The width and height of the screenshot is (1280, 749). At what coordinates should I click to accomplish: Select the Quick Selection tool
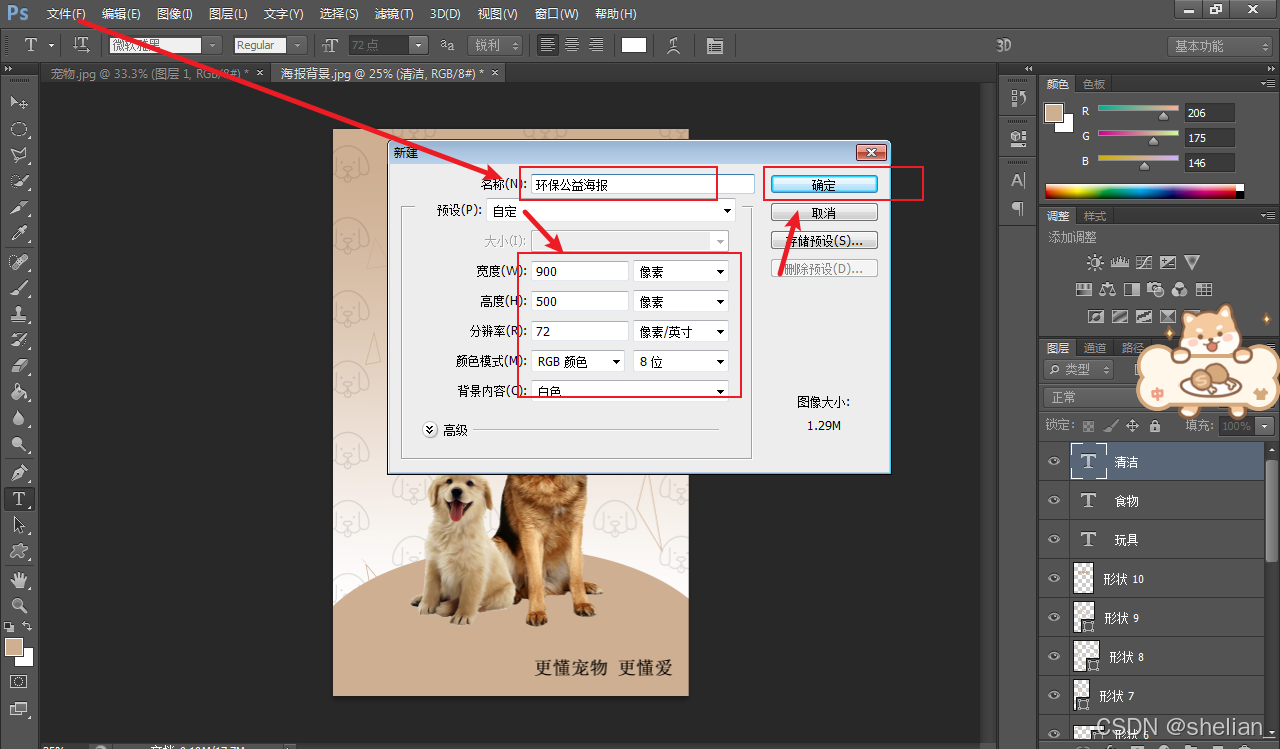coord(19,181)
